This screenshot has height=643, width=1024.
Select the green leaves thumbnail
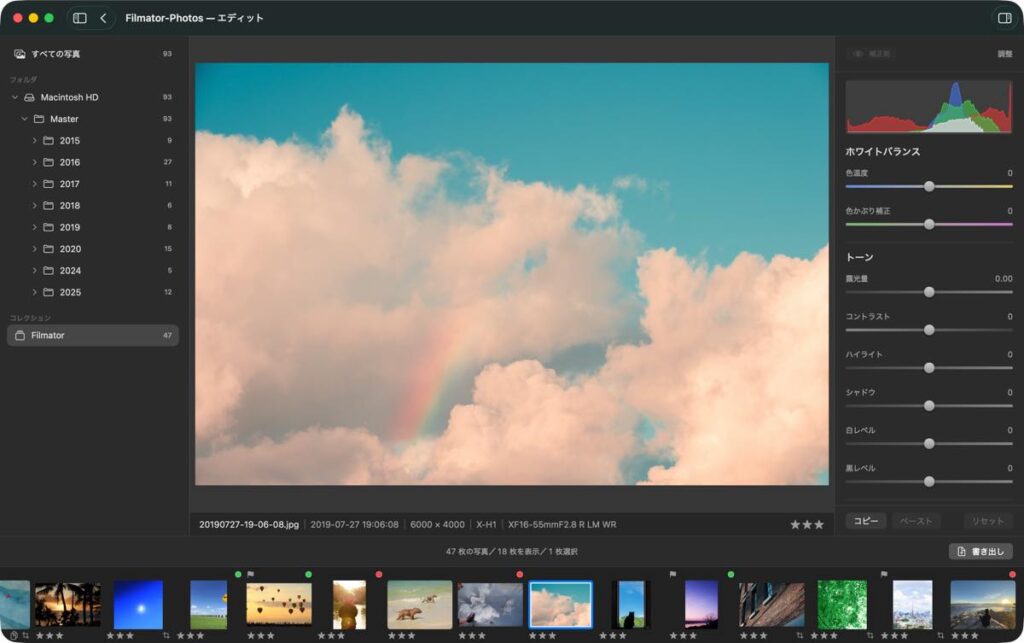842,604
